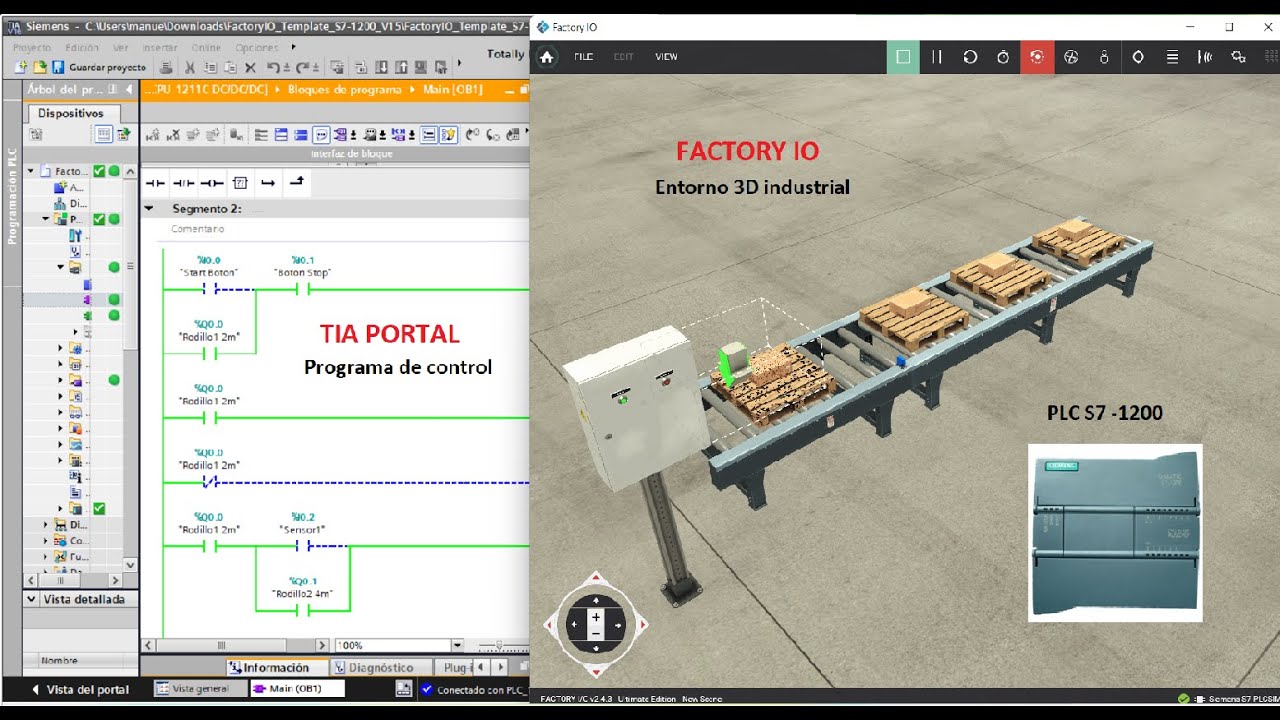Open Proyecto menu in TIA Portal
Viewport: 1280px width, 720px height.
pyautogui.click(x=32, y=47)
